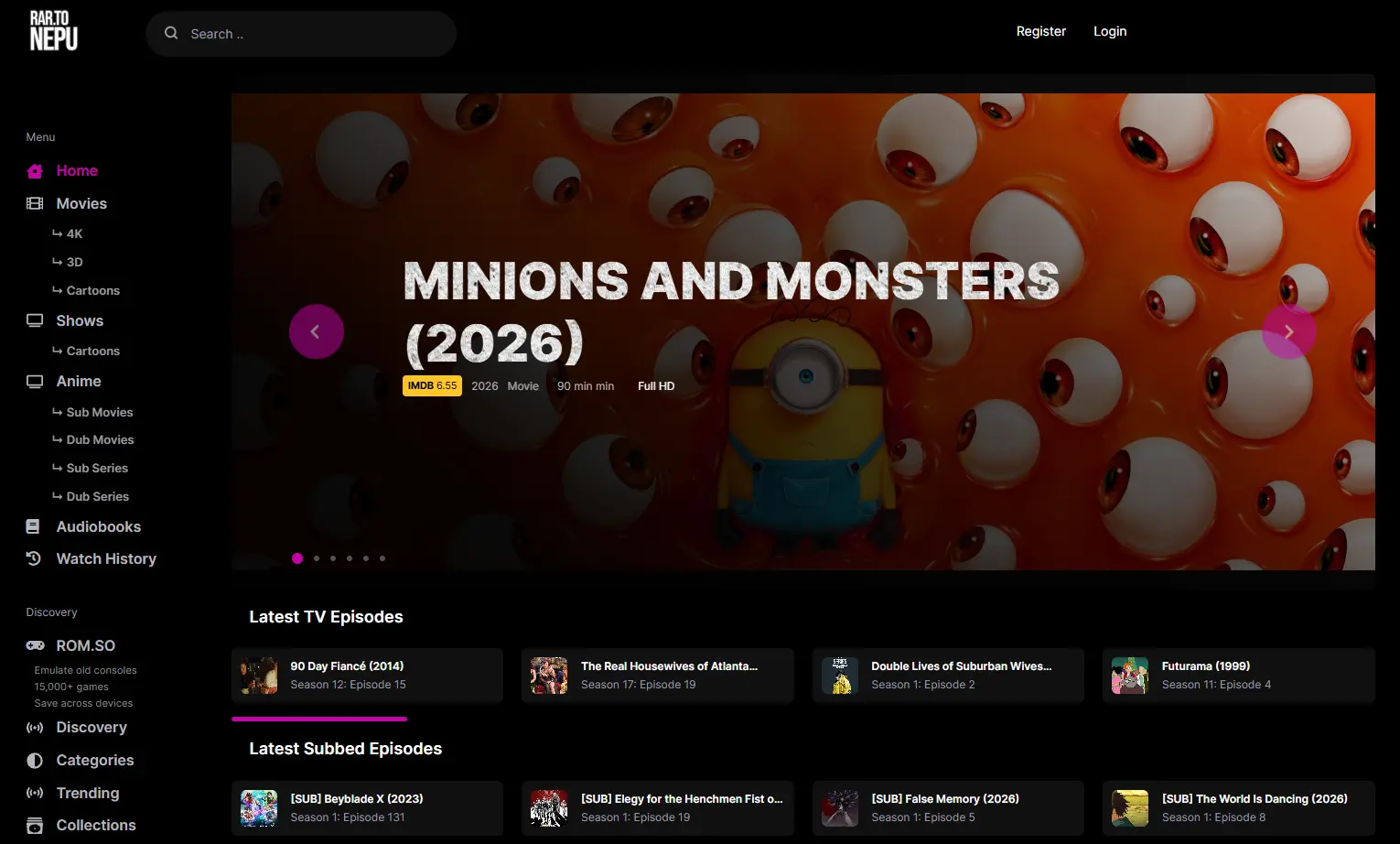The width and height of the screenshot is (1400, 844).
Task: Click the Shows monitor icon
Action: click(x=35, y=321)
